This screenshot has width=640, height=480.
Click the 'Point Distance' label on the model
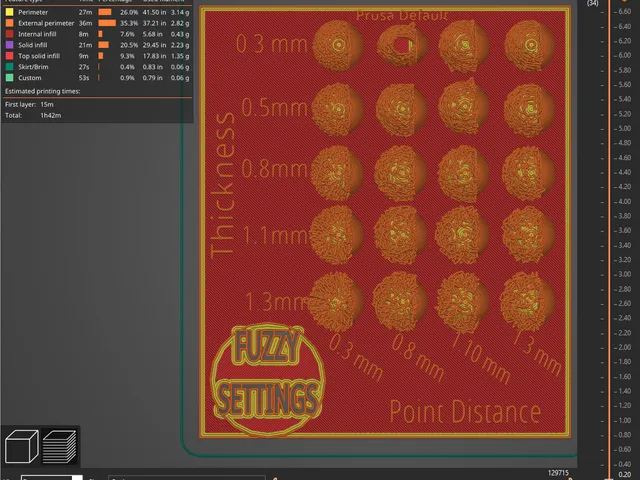pyautogui.click(x=465, y=411)
